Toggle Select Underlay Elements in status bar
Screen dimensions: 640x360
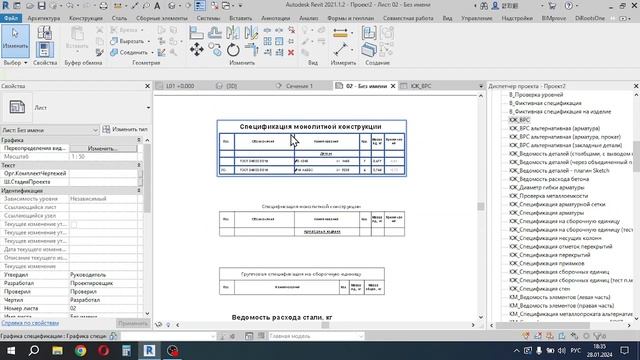(538, 336)
